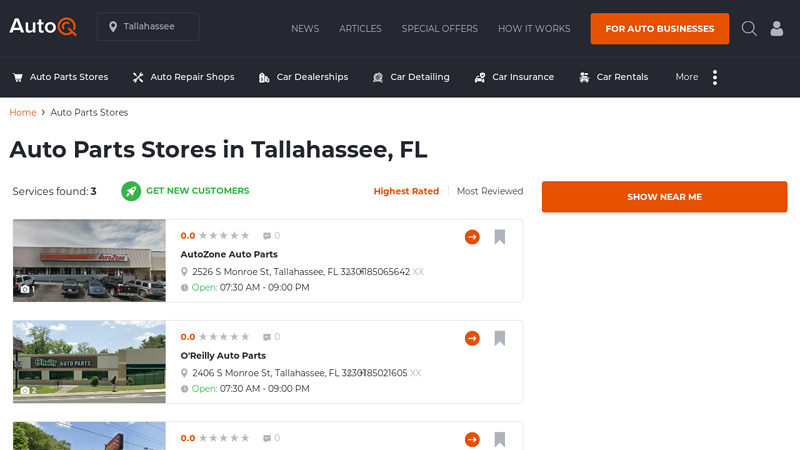Click the AutoZone address pin icon
Screen dimensions: 800x450
tap(184, 272)
